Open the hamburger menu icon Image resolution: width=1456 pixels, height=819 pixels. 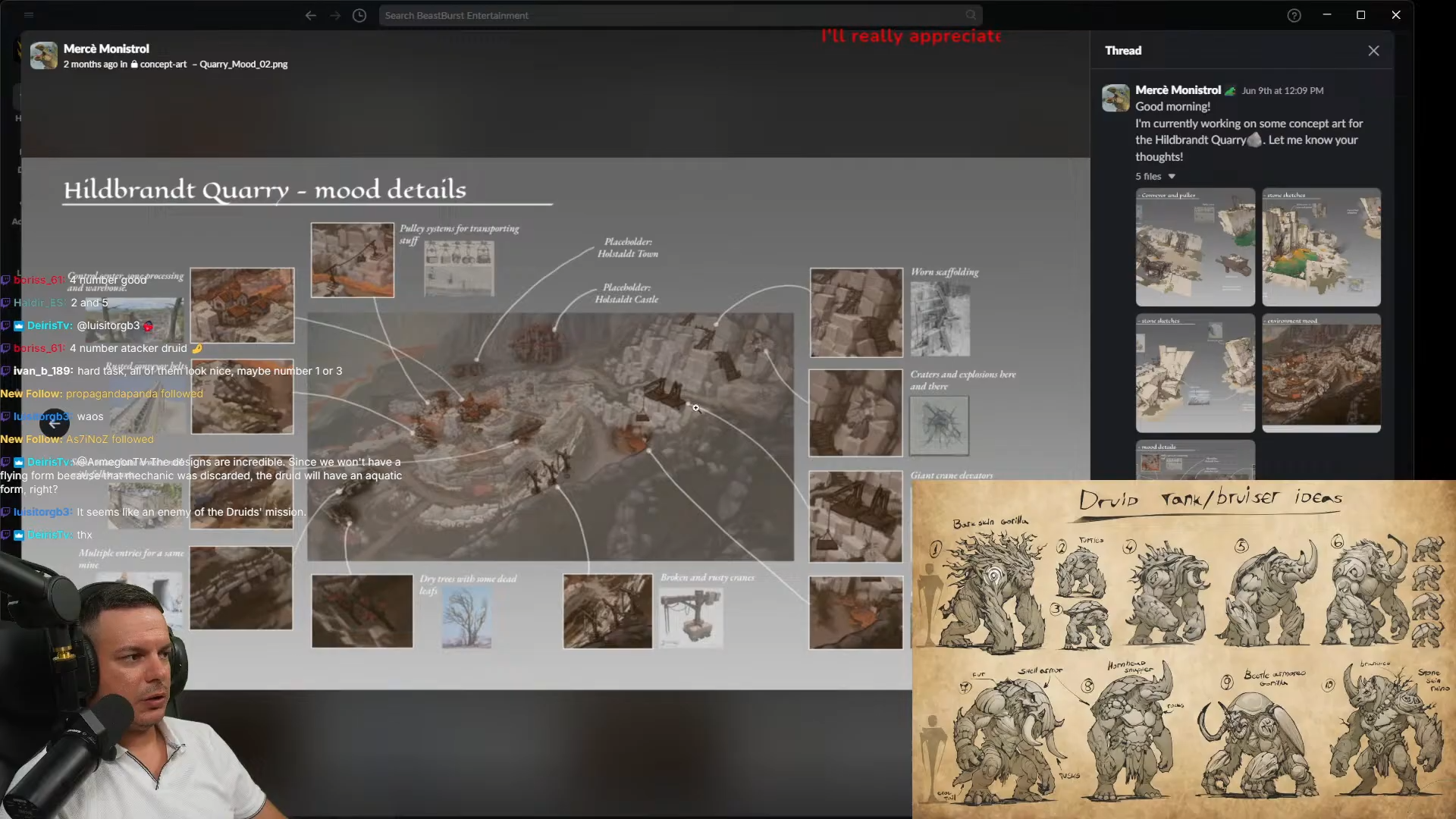[x=29, y=14]
